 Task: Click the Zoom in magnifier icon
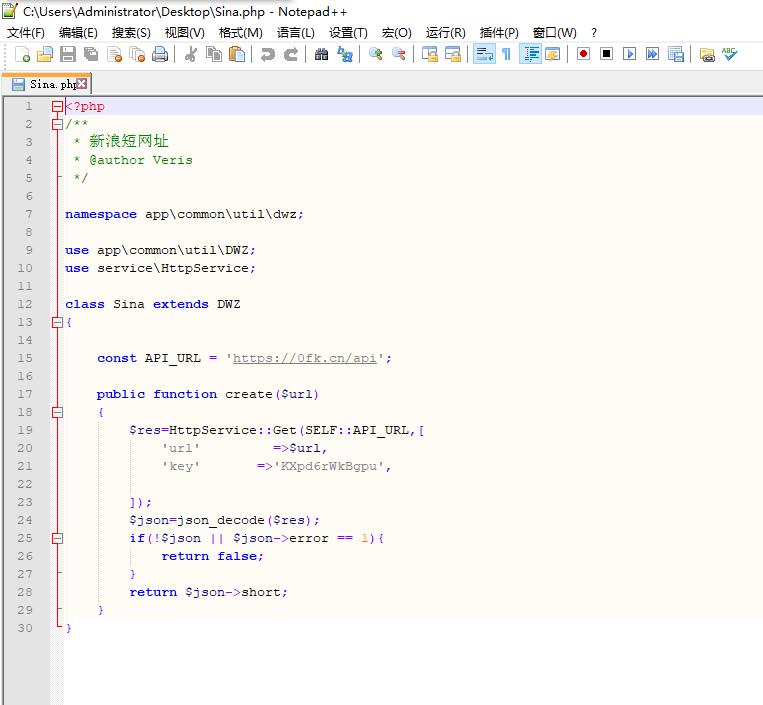pyautogui.click(x=376, y=54)
